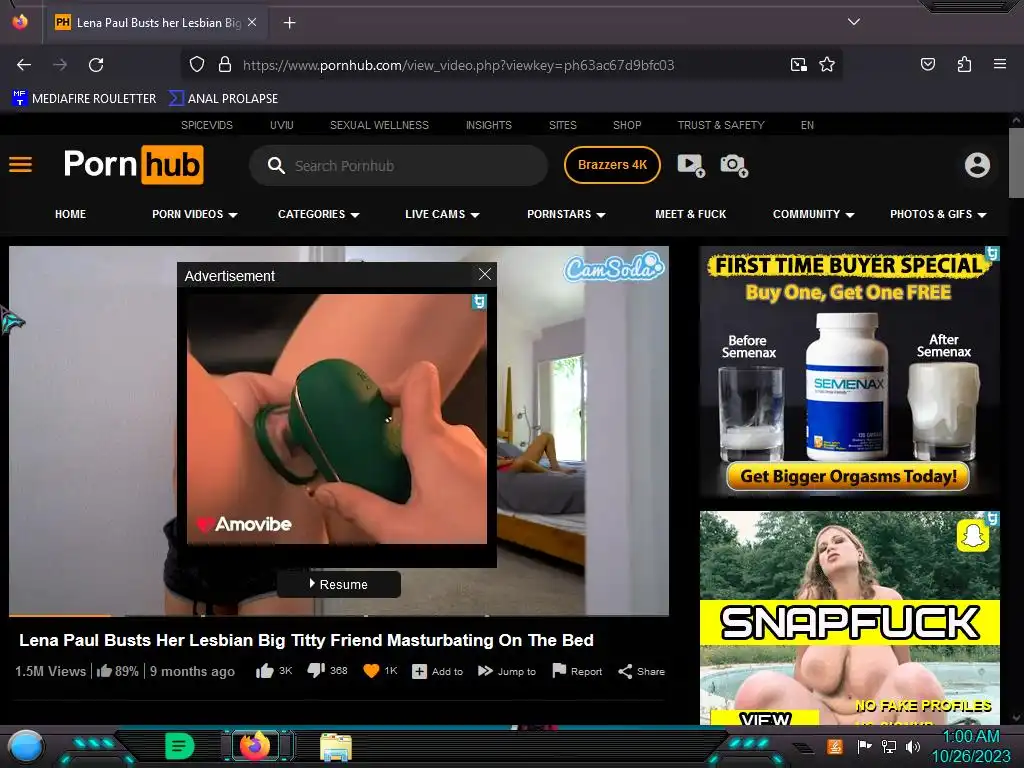Click the ad info icon on Semenax banner

993,253
